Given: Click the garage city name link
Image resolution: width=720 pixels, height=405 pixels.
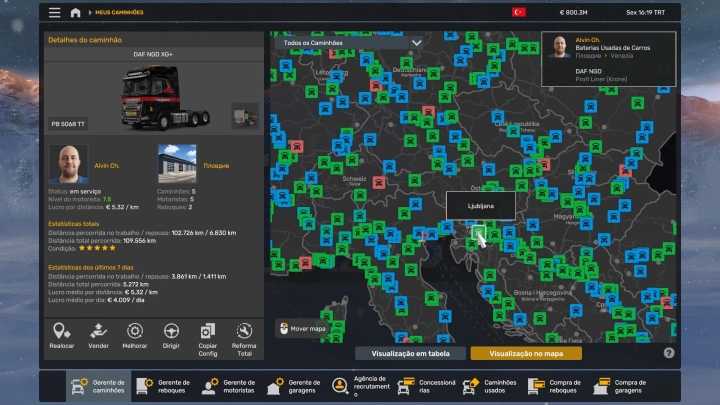Looking at the screenshot, I should 216,165.
